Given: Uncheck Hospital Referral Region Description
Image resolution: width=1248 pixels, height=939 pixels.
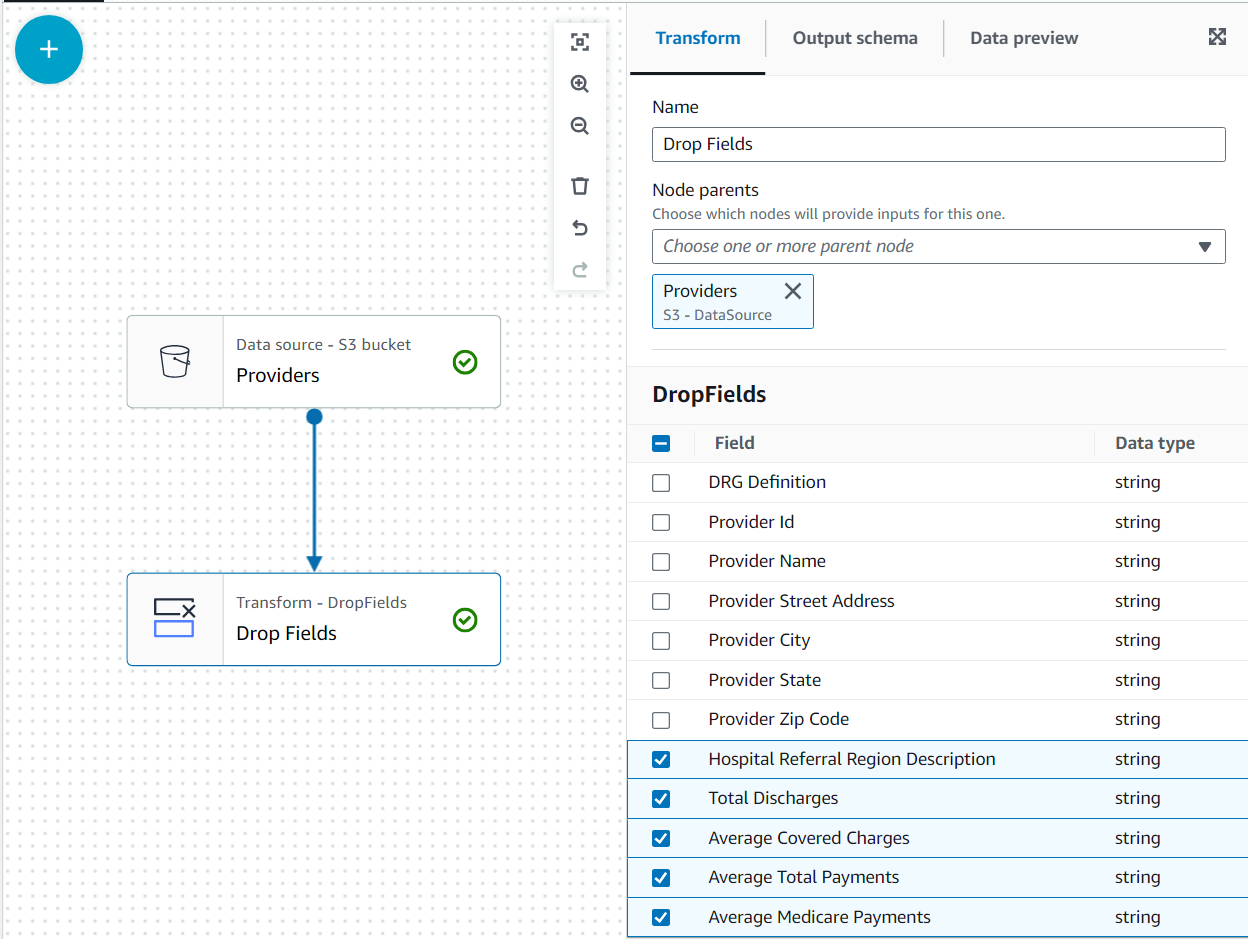Looking at the screenshot, I should tap(661, 759).
